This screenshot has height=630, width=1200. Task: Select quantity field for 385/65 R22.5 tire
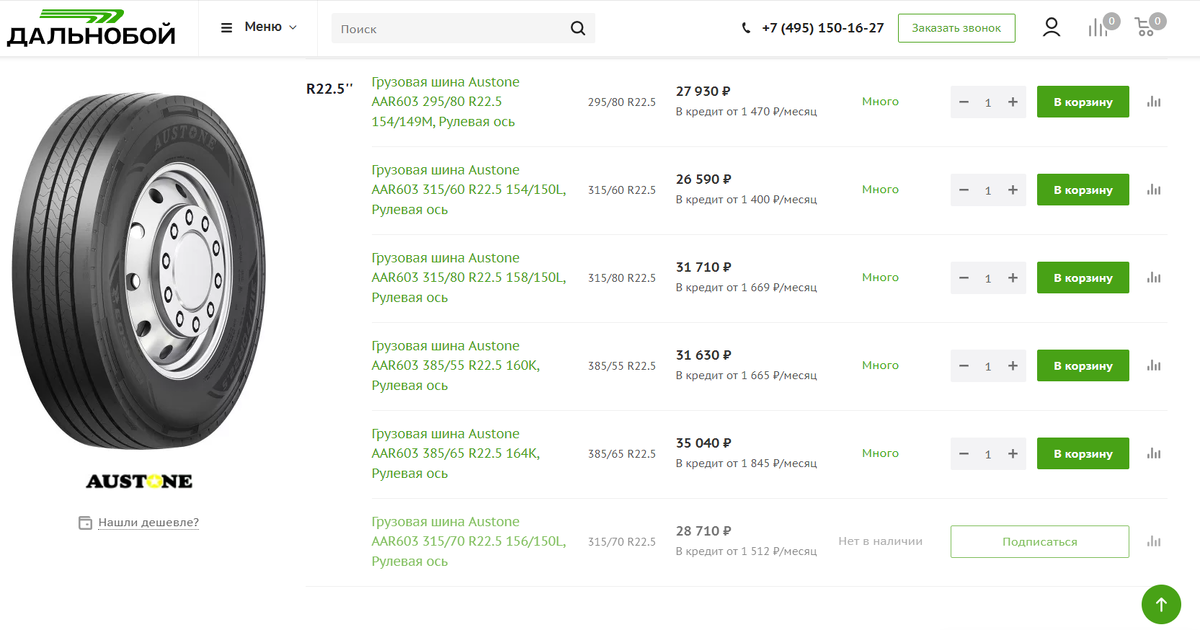(988, 454)
